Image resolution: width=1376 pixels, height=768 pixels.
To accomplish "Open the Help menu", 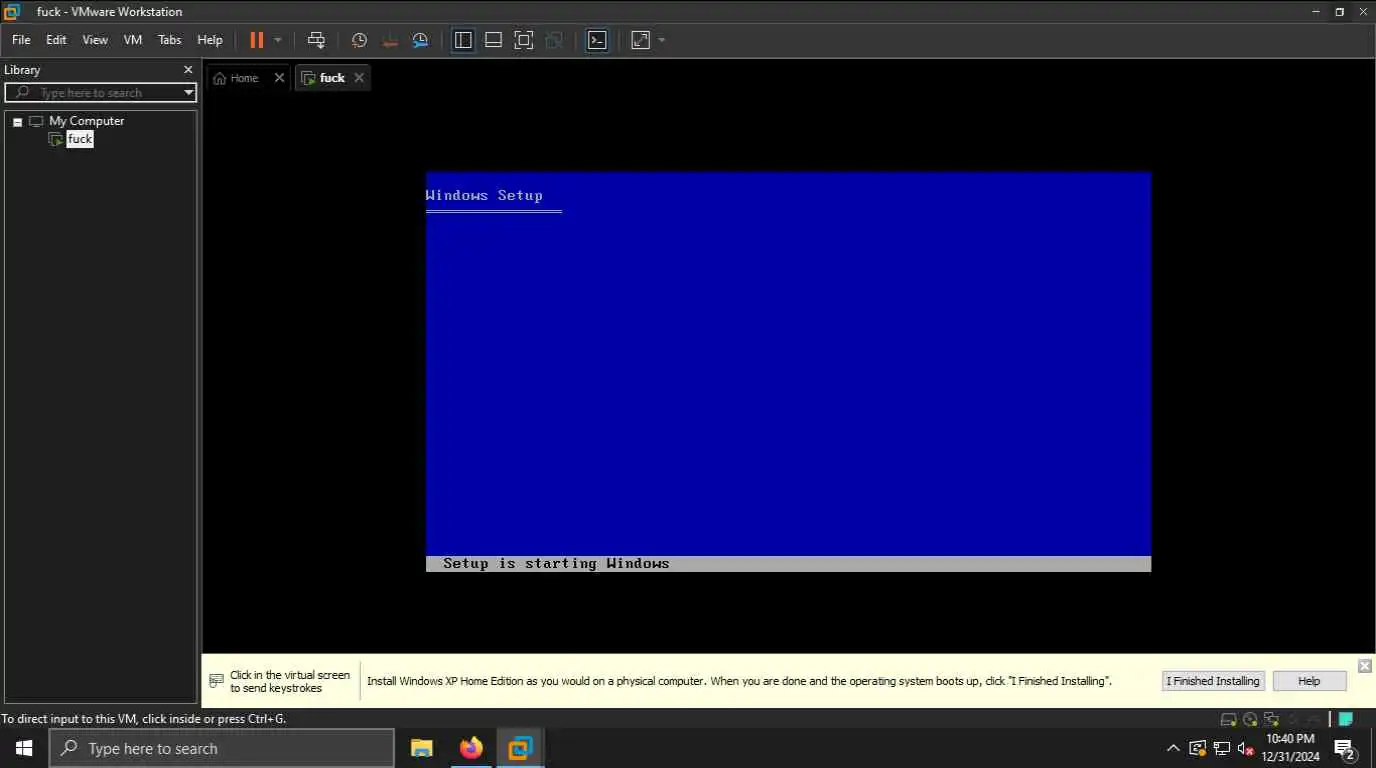I will tap(210, 40).
